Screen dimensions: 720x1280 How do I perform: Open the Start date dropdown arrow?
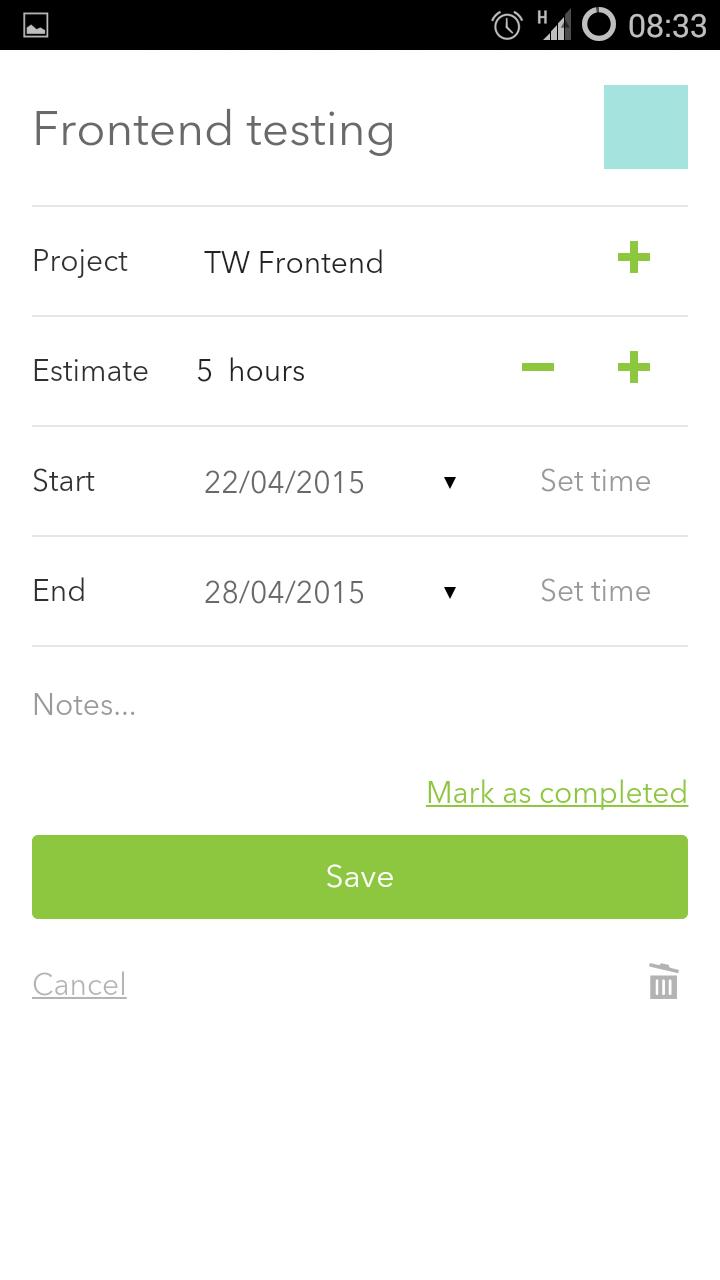[450, 482]
